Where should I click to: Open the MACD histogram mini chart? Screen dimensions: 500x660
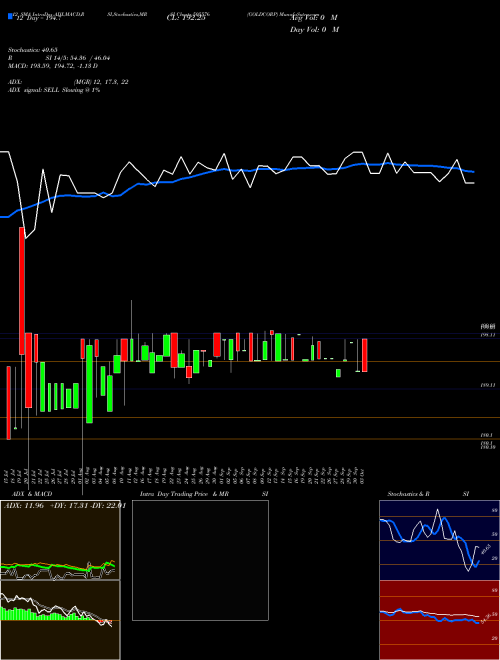60,620
